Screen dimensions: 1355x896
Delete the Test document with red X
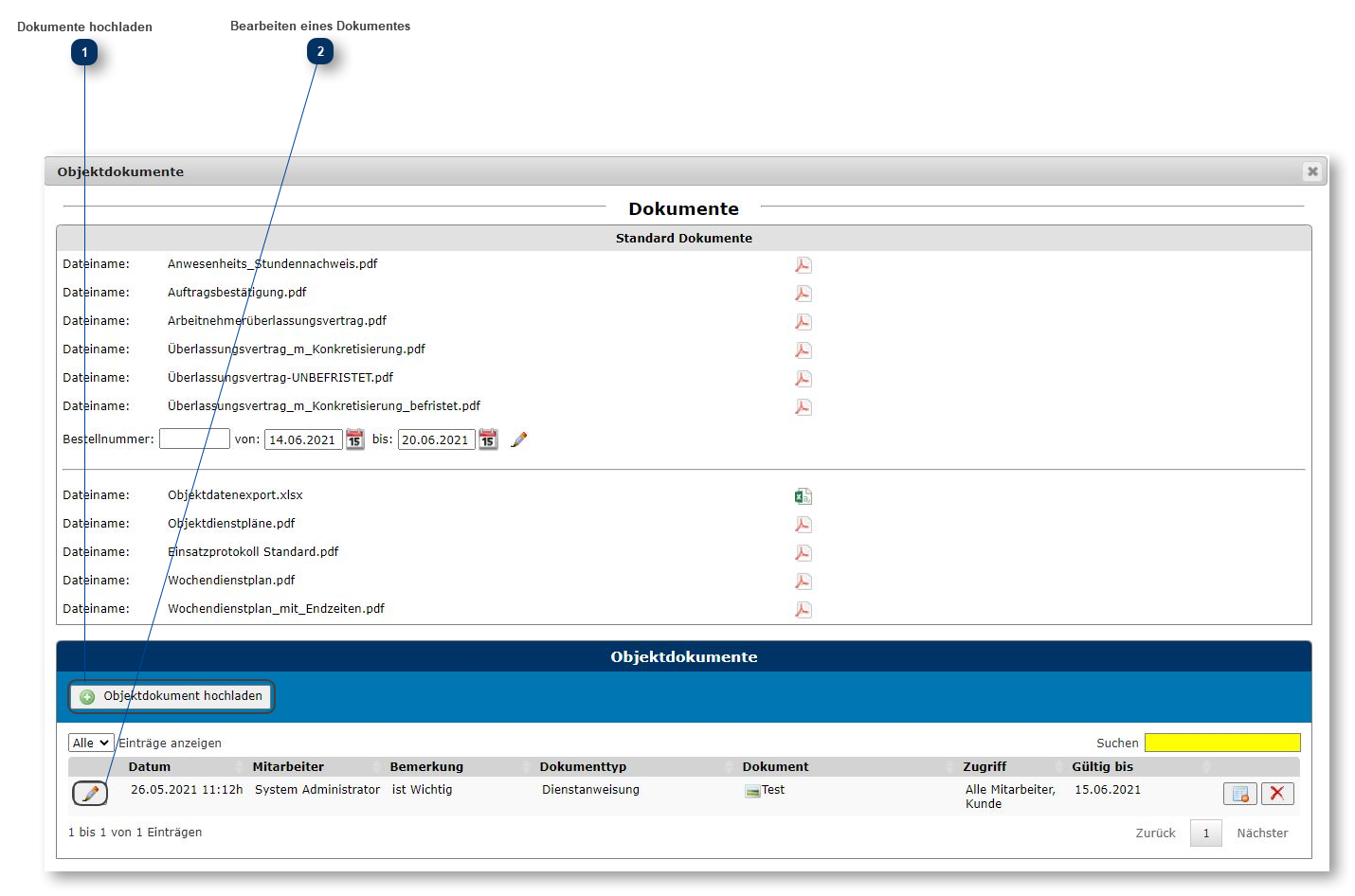1277,794
